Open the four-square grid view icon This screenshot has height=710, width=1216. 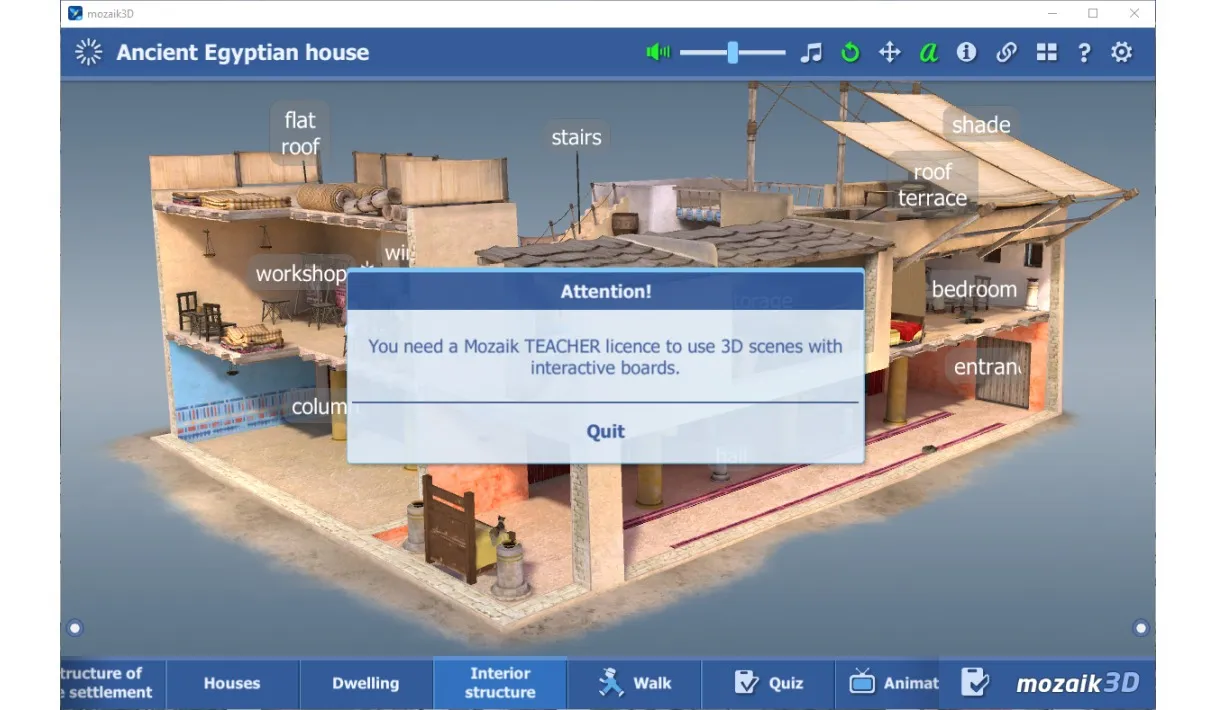click(x=1046, y=53)
